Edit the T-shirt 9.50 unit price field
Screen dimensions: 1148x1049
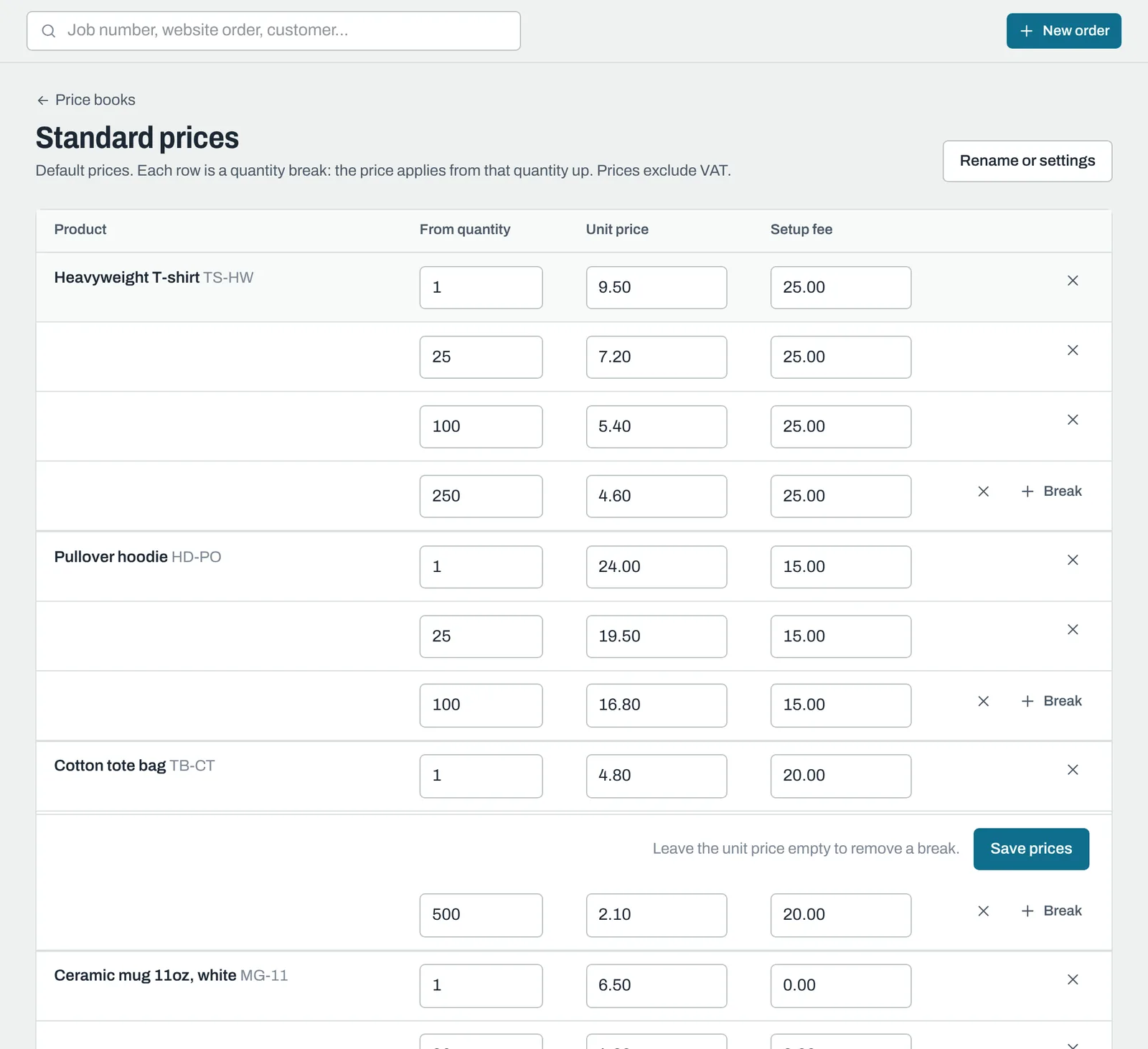[x=657, y=288]
